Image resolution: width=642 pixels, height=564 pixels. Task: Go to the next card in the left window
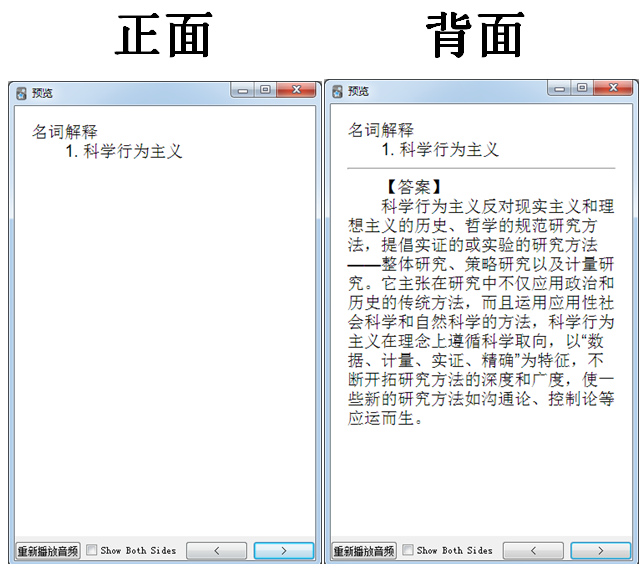pyautogui.click(x=284, y=551)
